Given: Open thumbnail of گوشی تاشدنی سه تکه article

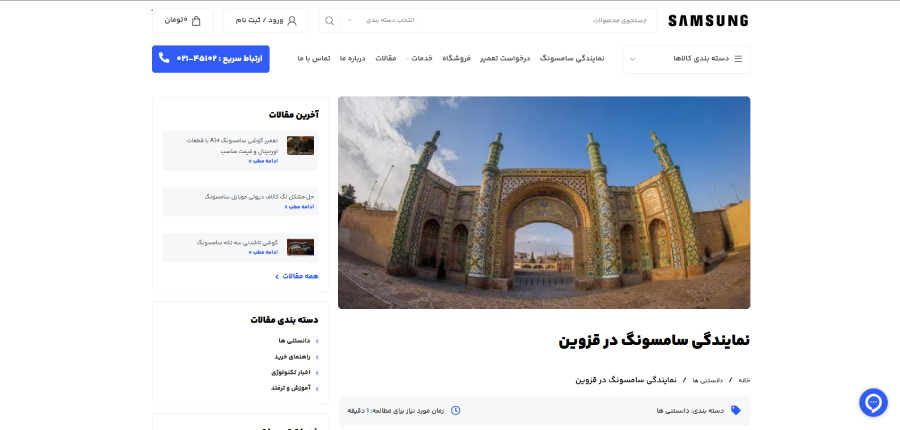Looking at the screenshot, I should click(300, 247).
